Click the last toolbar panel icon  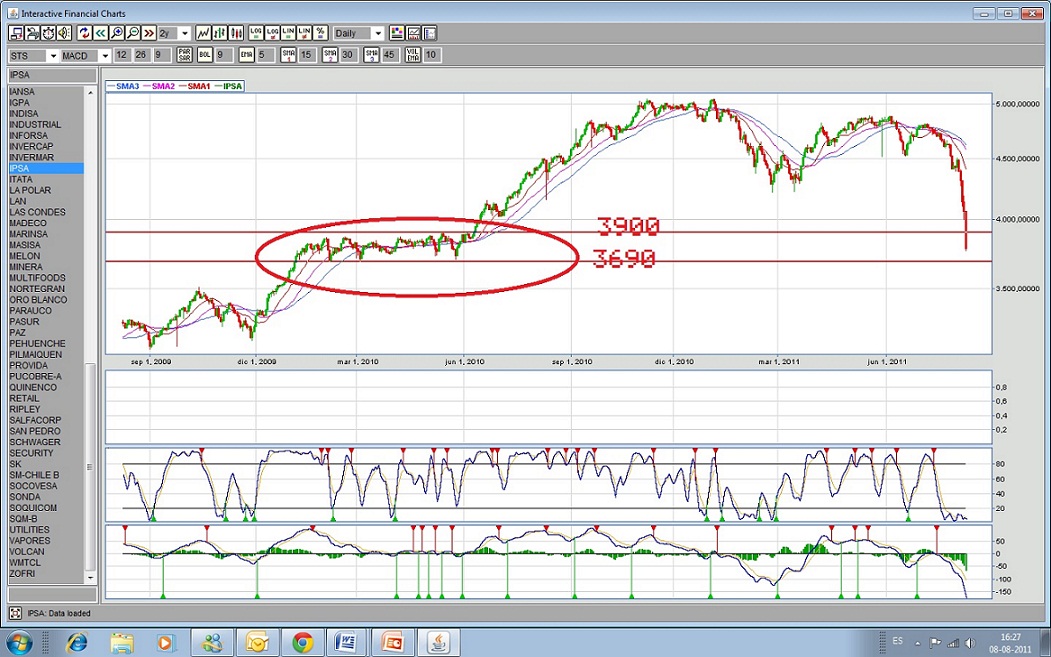[x=429, y=33]
